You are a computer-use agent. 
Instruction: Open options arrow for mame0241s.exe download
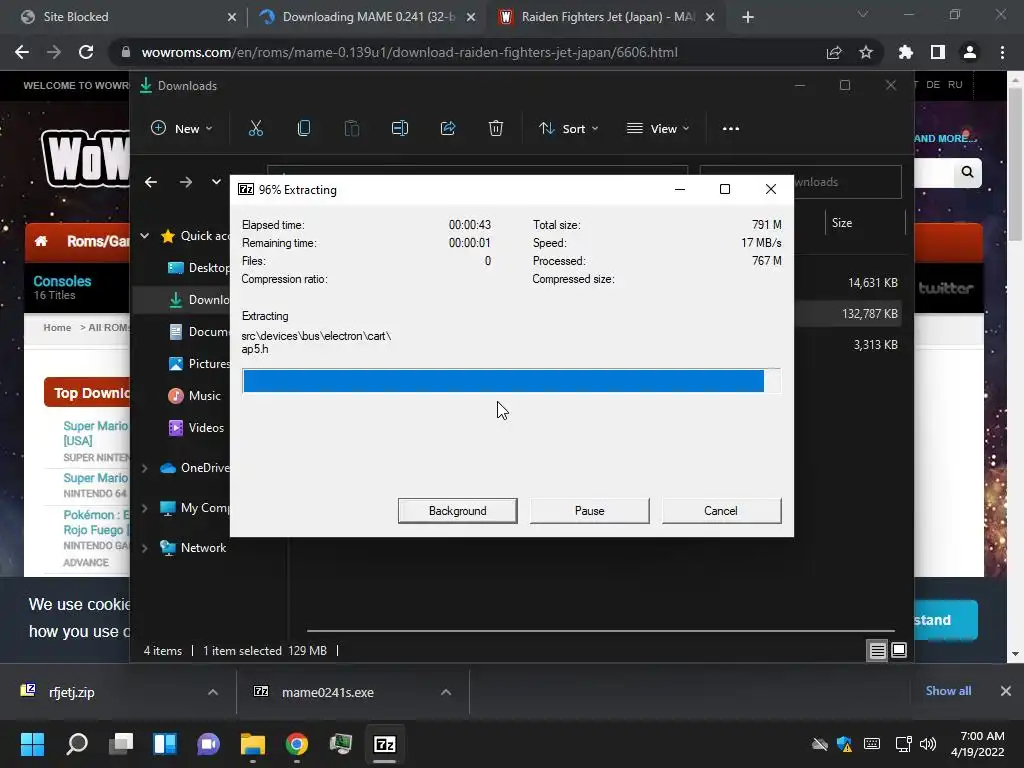coord(446,692)
